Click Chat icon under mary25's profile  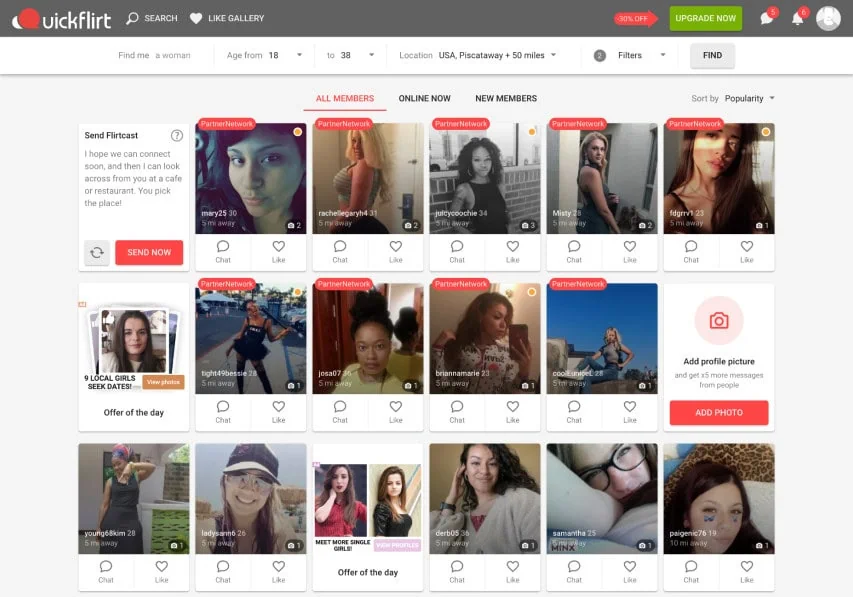pyautogui.click(x=223, y=251)
